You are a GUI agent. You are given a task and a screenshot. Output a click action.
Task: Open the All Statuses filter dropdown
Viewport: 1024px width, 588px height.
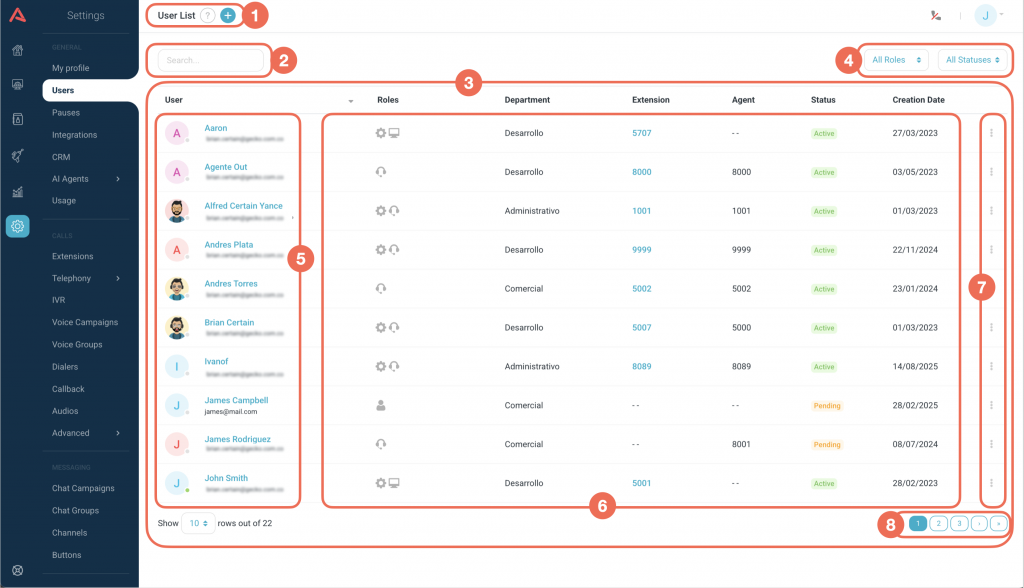point(972,60)
